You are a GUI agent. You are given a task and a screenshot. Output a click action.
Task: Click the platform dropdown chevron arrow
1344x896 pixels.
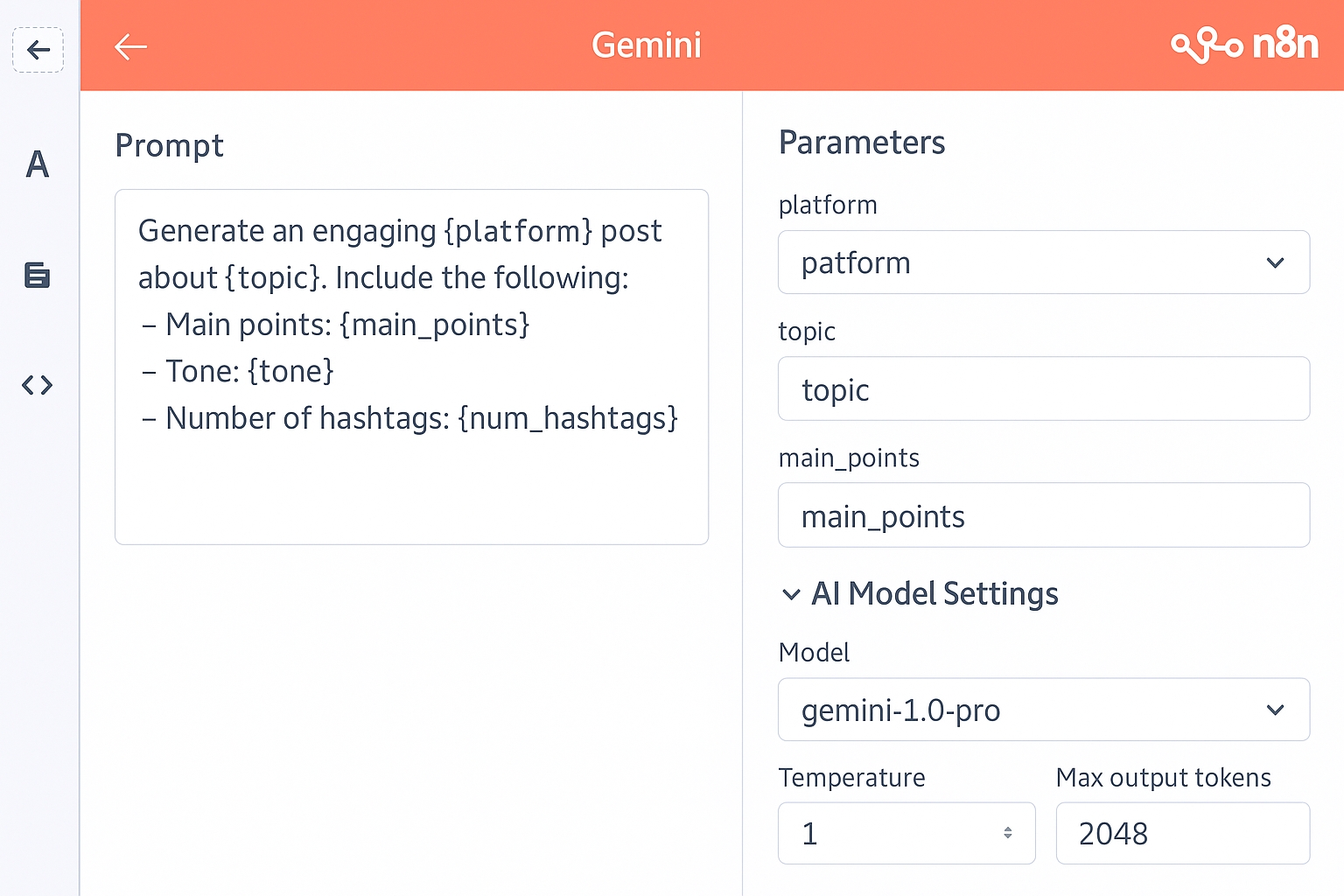pyautogui.click(x=1275, y=262)
